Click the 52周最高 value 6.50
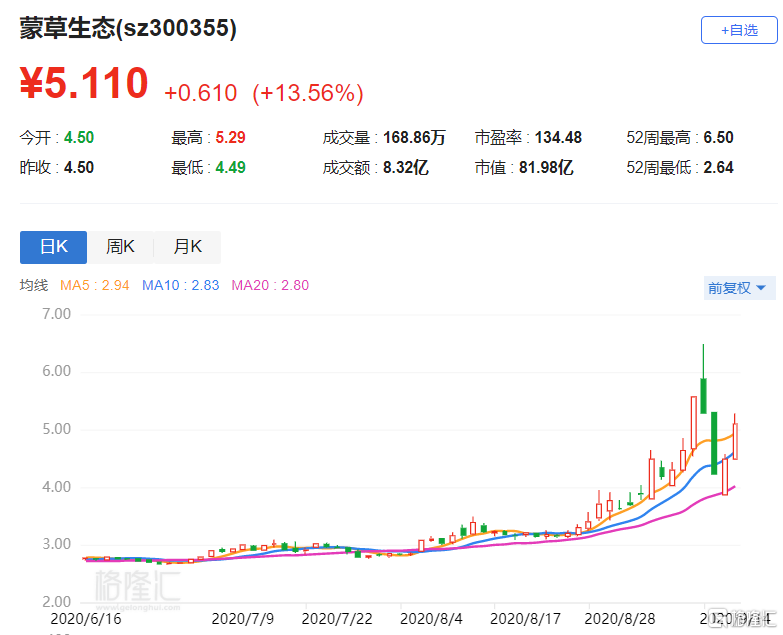Image resolution: width=783 pixels, height=635 pixels. tap(719, 137)
